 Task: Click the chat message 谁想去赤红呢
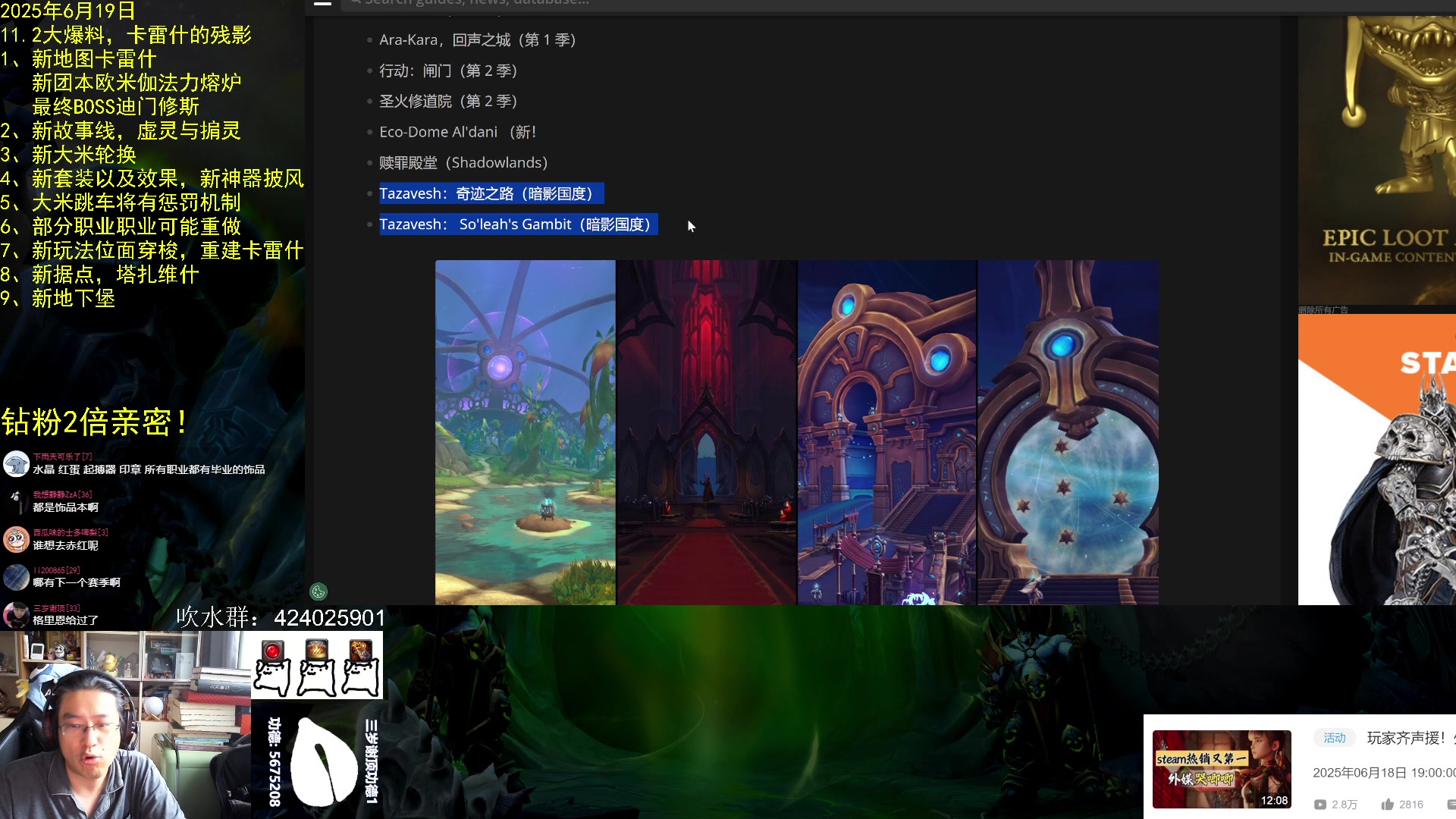pos(65,545)
